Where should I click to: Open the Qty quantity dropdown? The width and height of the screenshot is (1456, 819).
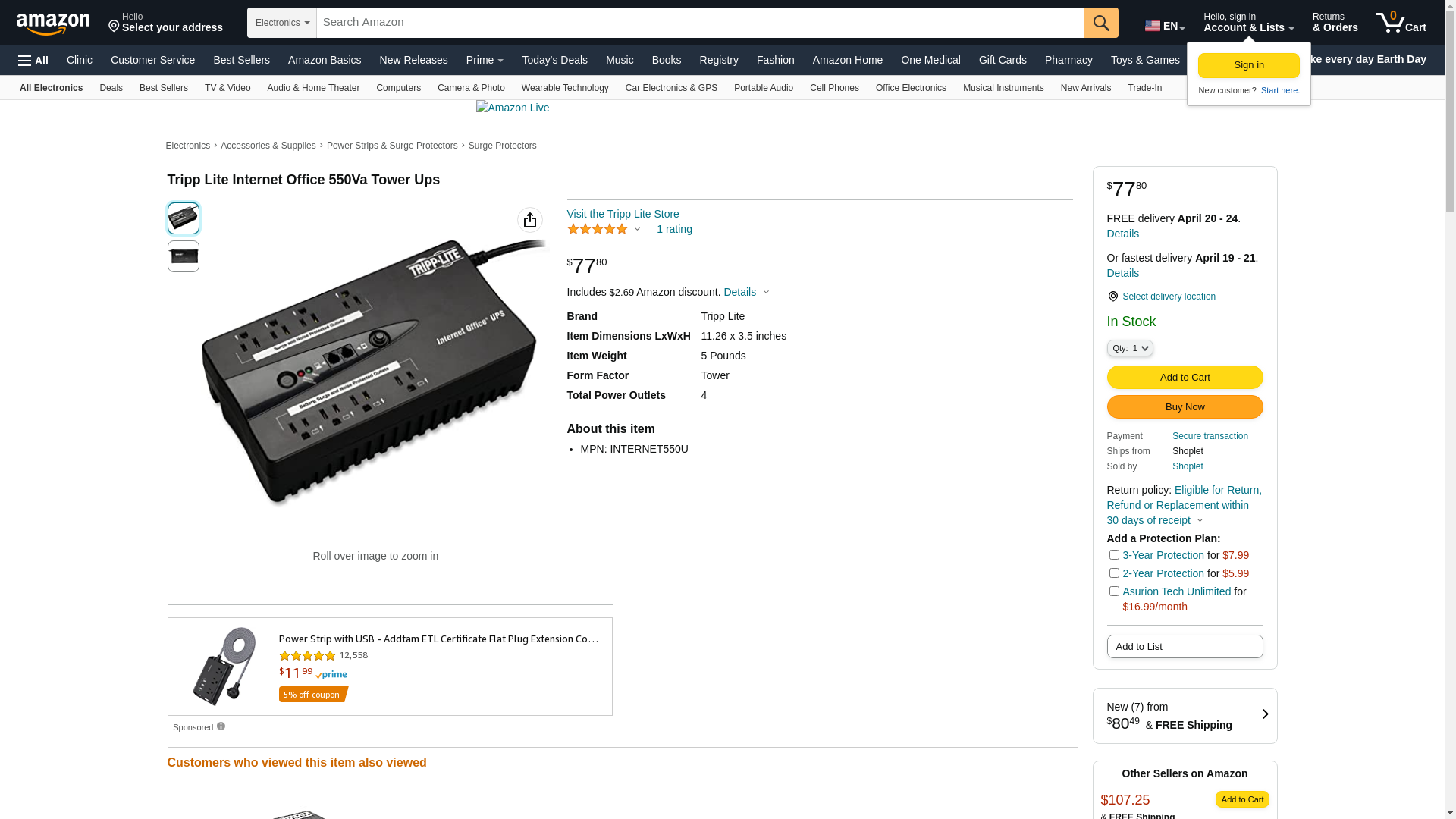(x=1130, y=348)
